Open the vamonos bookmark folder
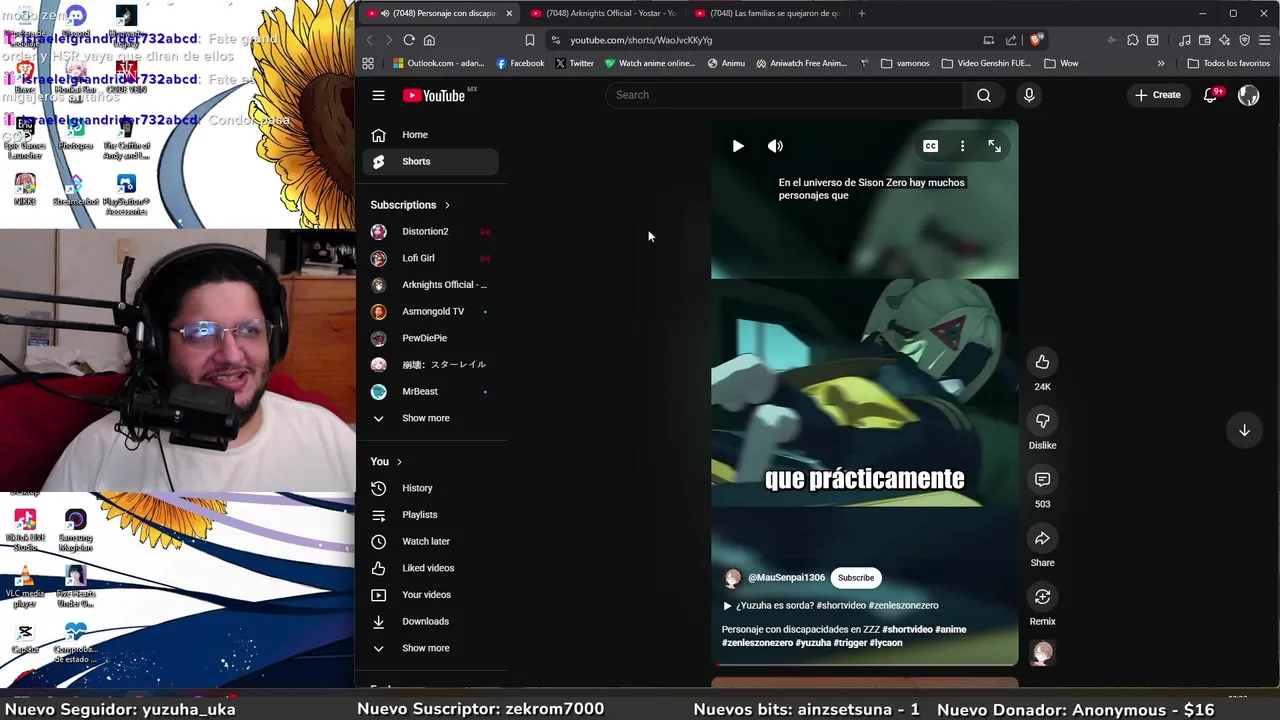This screenshot has width=1280, height=720. point(904,63)
